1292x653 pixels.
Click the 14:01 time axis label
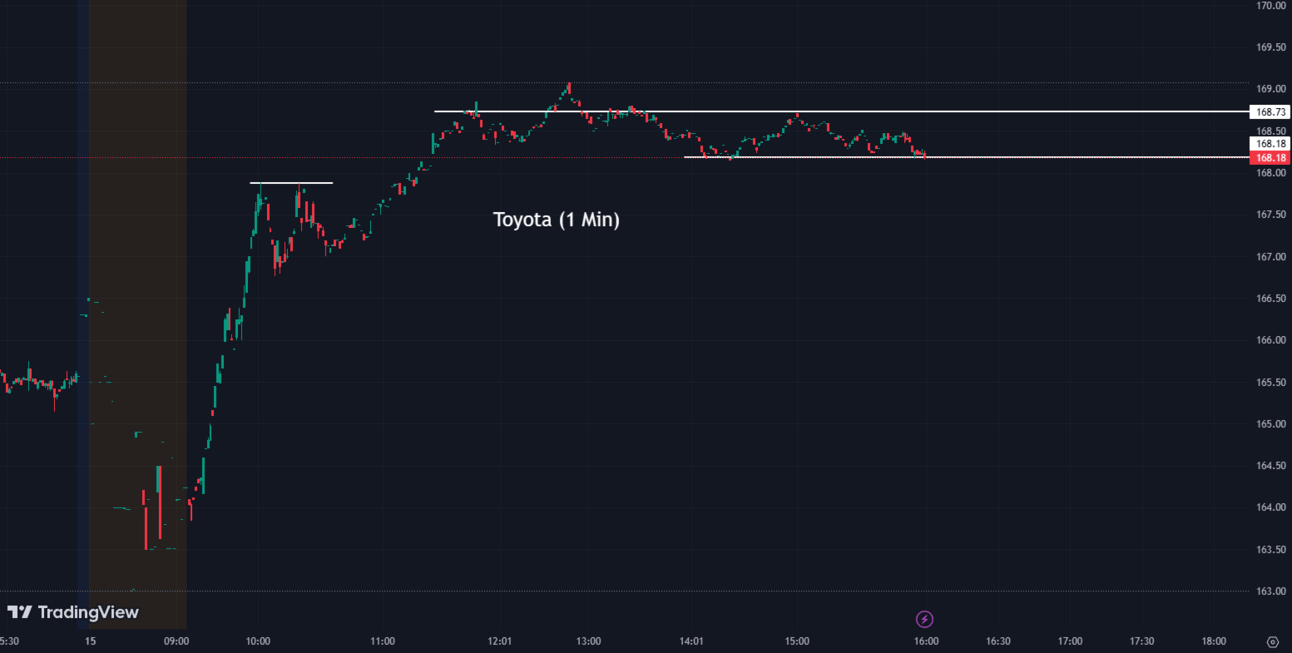click(x=691, y=641)
